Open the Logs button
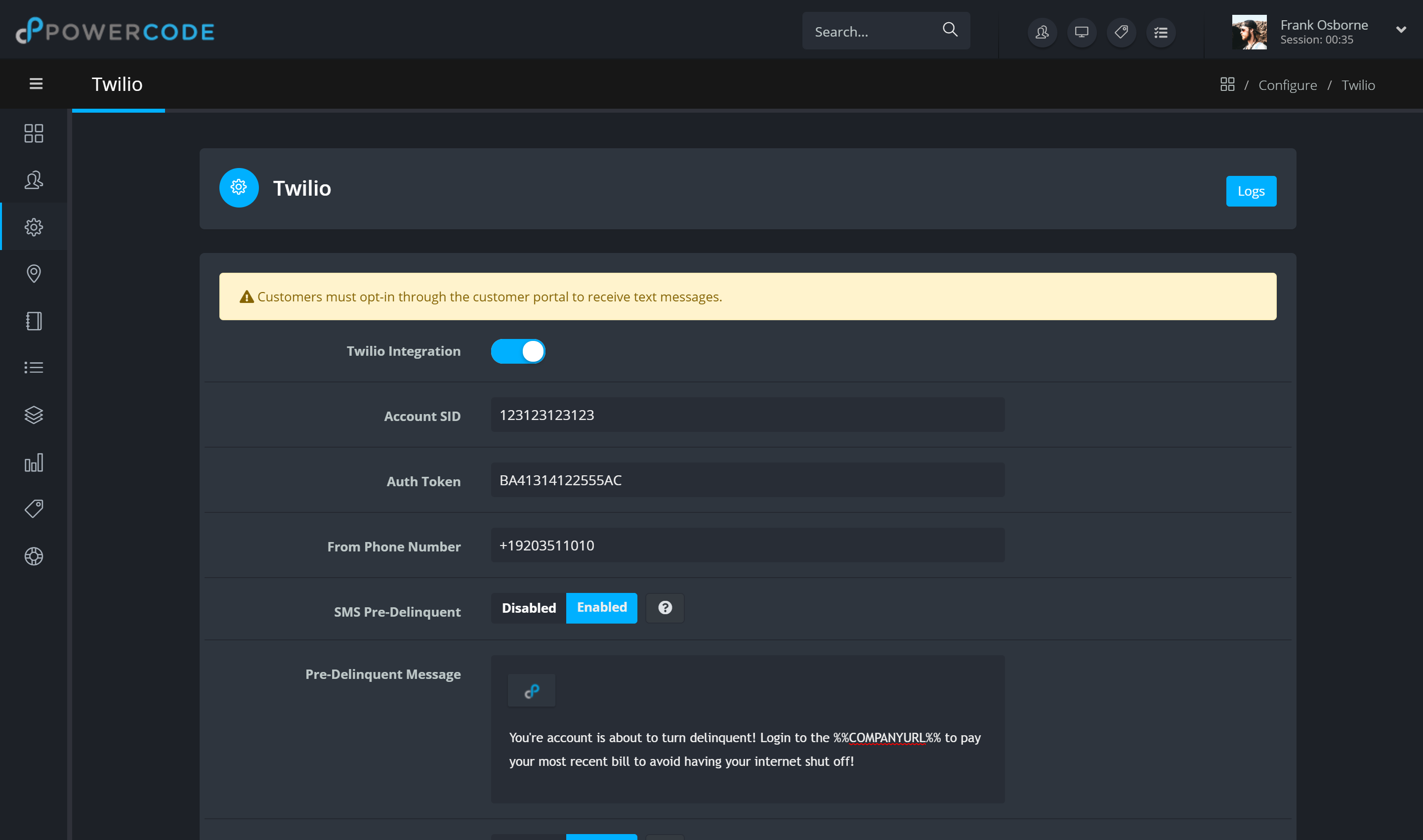The width and height of the screenshot is (1423, 840). tap(1251, 191)
